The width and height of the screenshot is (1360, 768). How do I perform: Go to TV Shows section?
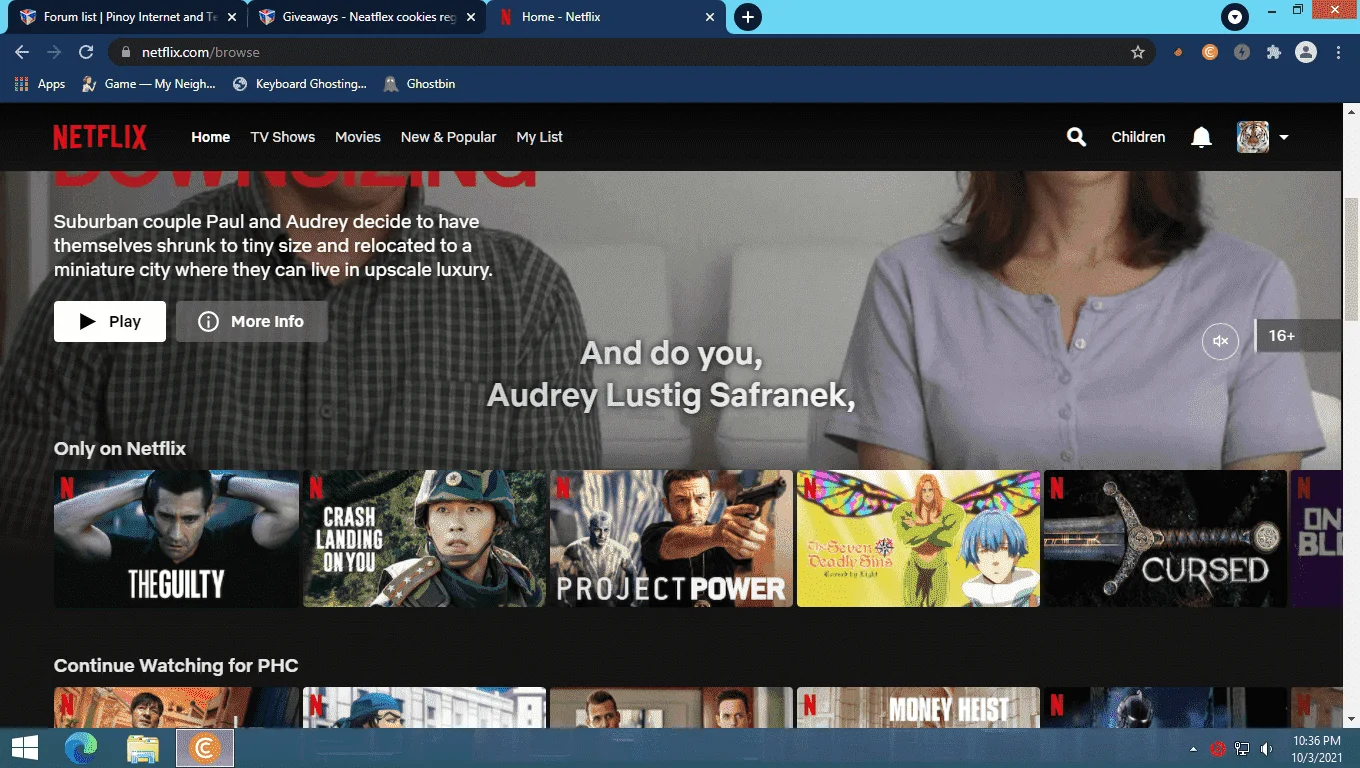click(283, 137)
